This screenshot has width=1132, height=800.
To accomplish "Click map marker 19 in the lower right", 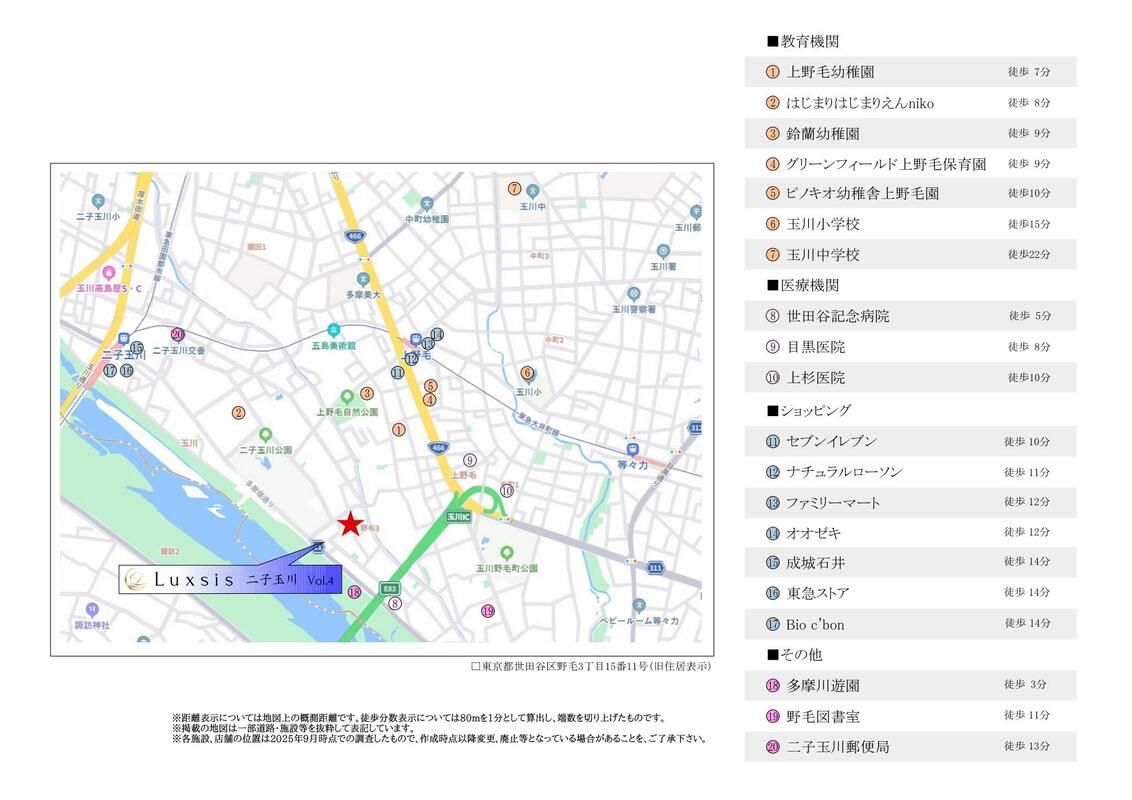I will pos(487,611).
